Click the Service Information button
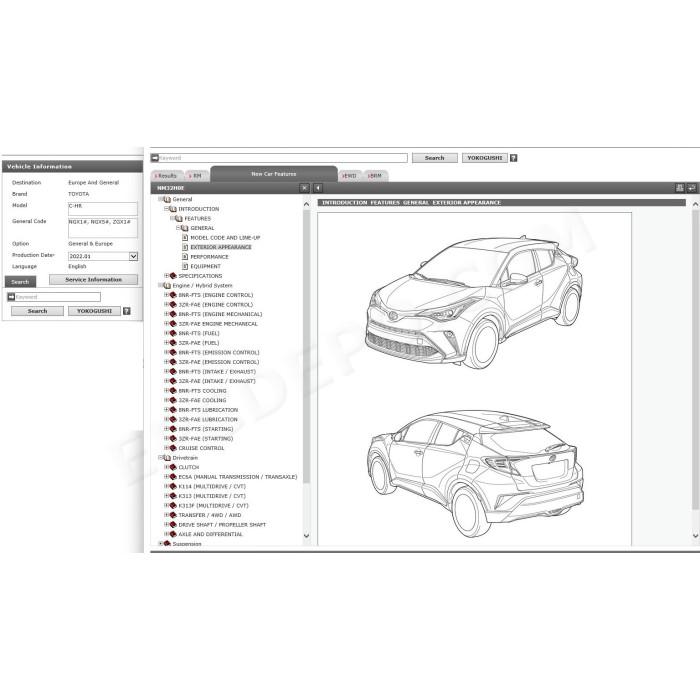This screenshot has height=700, width=700. 93,280
